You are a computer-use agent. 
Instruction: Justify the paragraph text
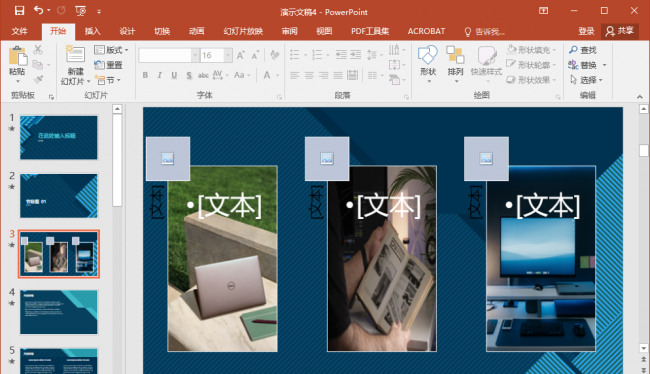point(338,75)
